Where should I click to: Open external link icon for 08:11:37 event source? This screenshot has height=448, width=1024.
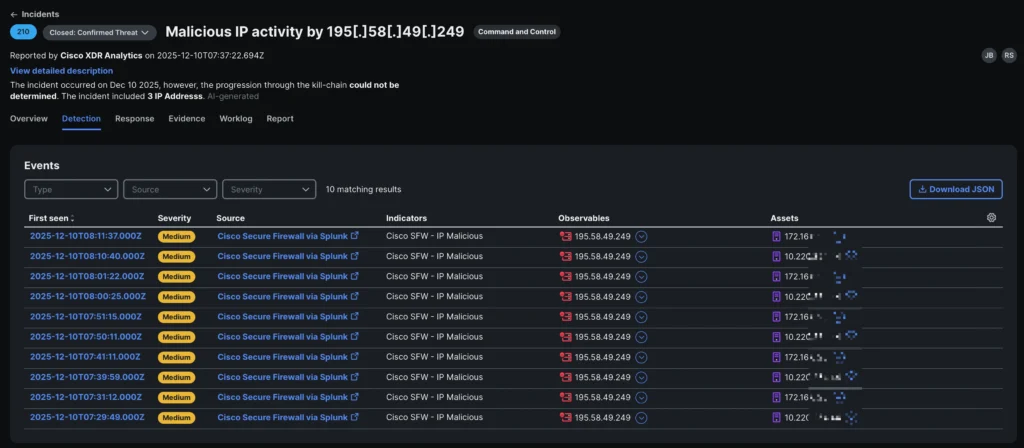click(x=355, y=236)
